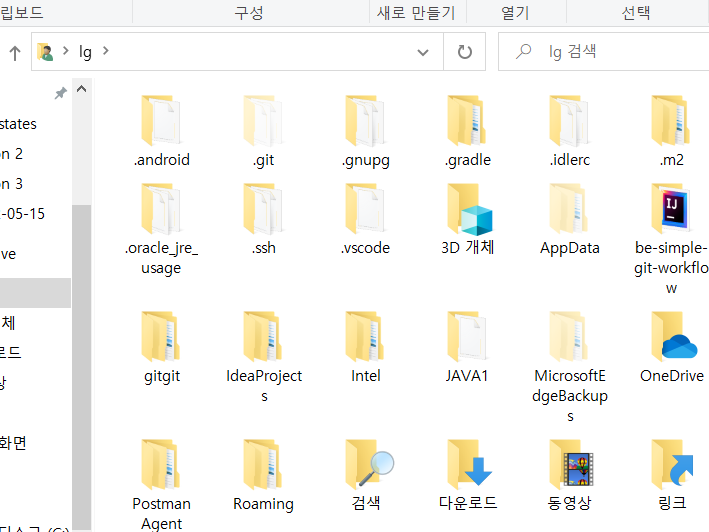
Task: Click navigation pane scroll up arrow
Action: click(x=81, y=89)
